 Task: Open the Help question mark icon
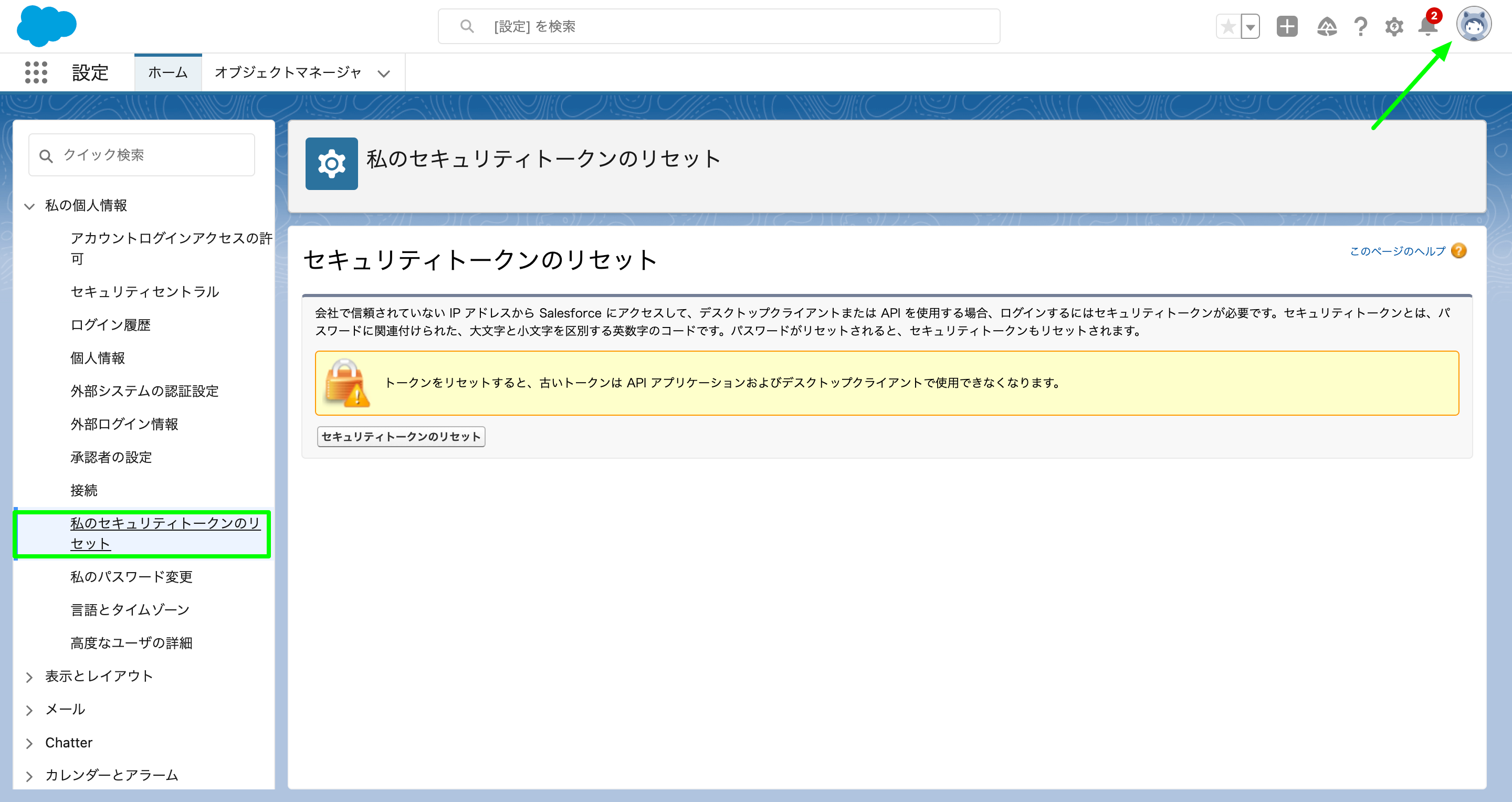tap(1361, 26)
